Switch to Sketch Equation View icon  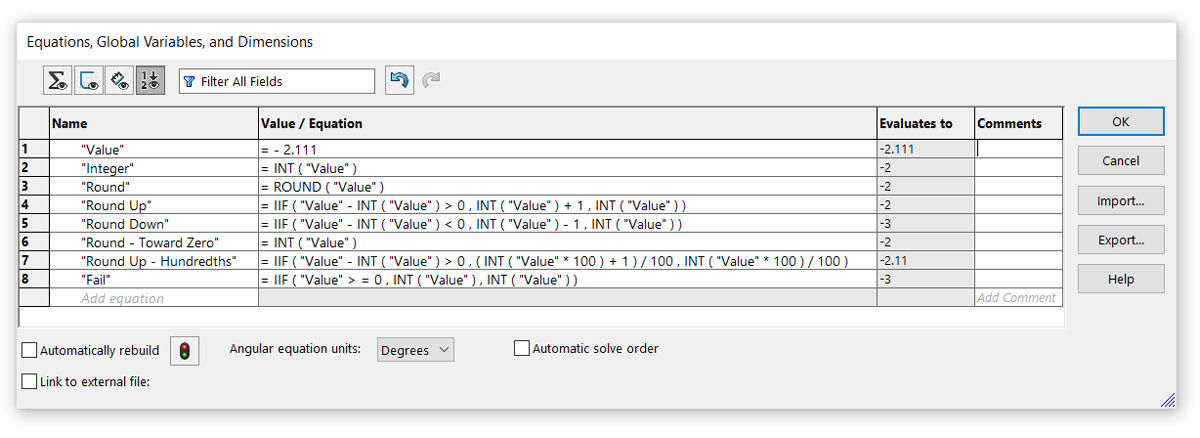89,81
